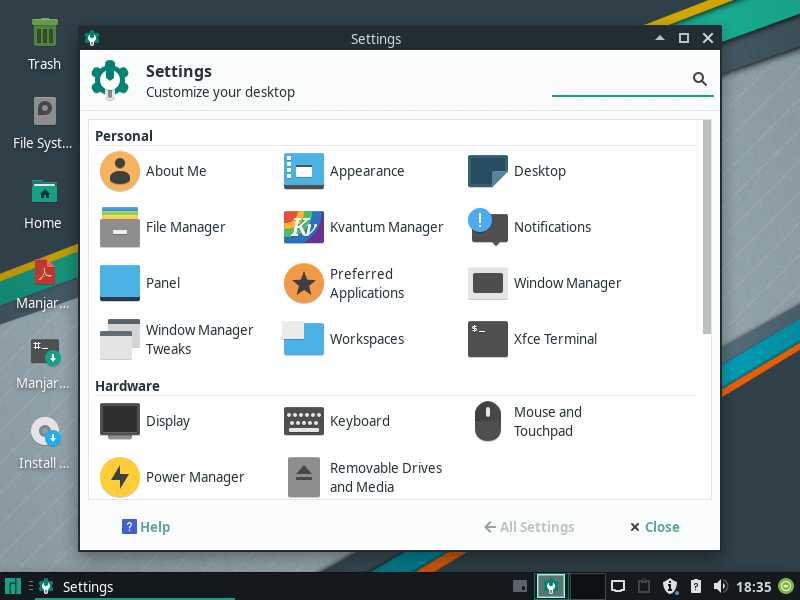800x600 pixels.
Task: Click the green session button in tray
Action: (x=786, y=586)
